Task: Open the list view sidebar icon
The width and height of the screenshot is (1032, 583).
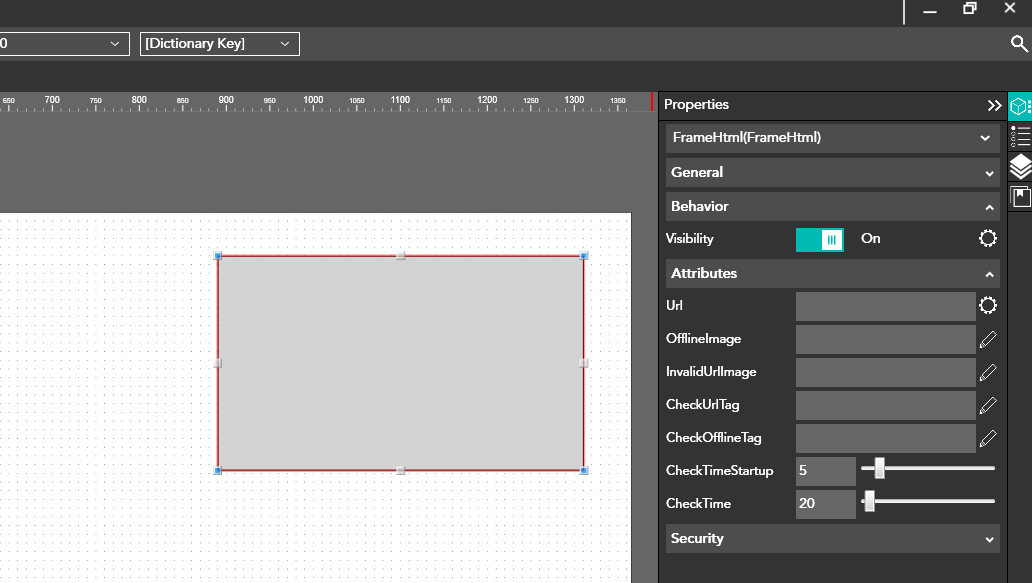Action: 1019,136
